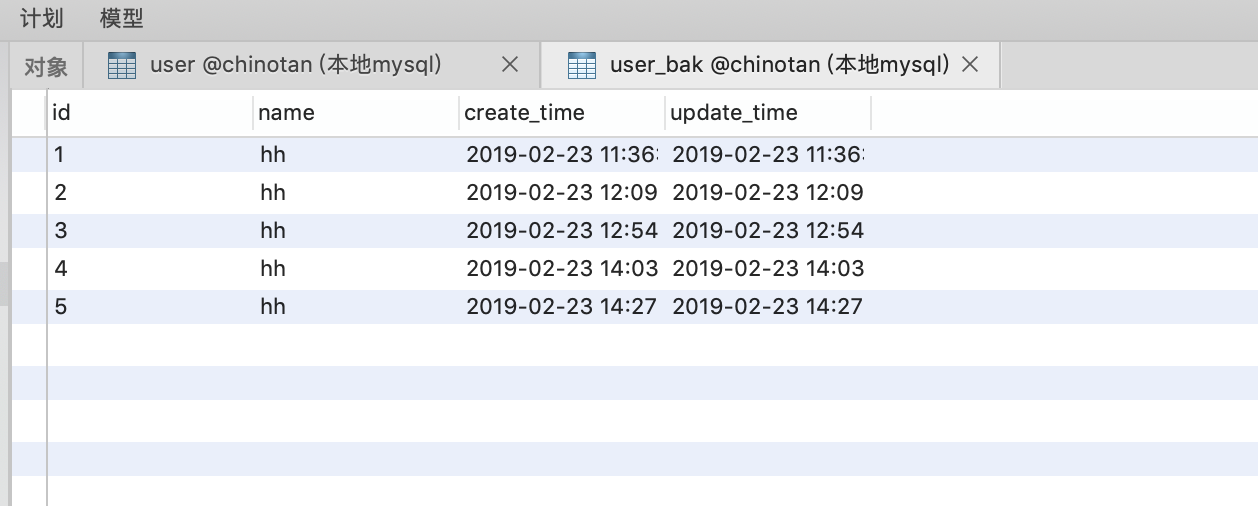The height and width of the screenshot is (506, 1258).
Task: Click the name cell hh in row 1
Action: tap(356, 155)
